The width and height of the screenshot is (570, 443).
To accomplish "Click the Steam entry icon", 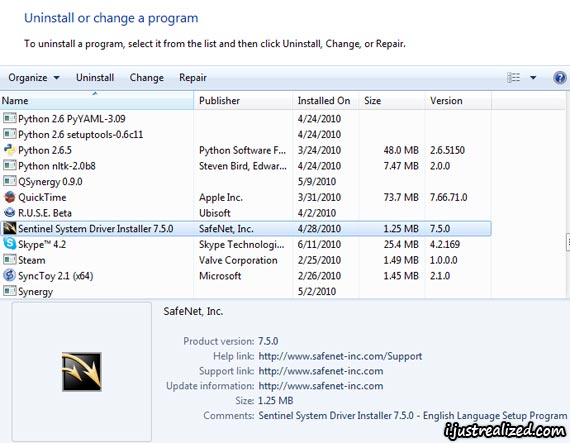I will (9, 259).
